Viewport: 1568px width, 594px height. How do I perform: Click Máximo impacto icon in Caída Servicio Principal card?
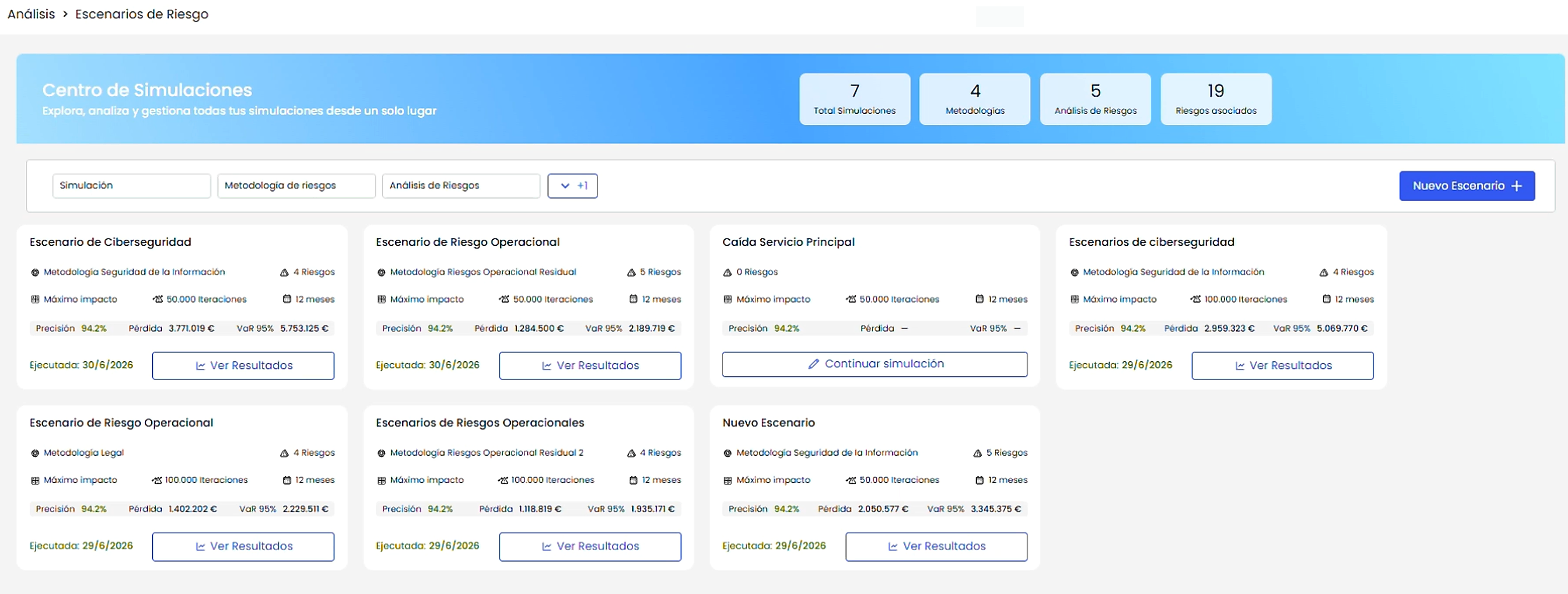(x=728, y=299)
